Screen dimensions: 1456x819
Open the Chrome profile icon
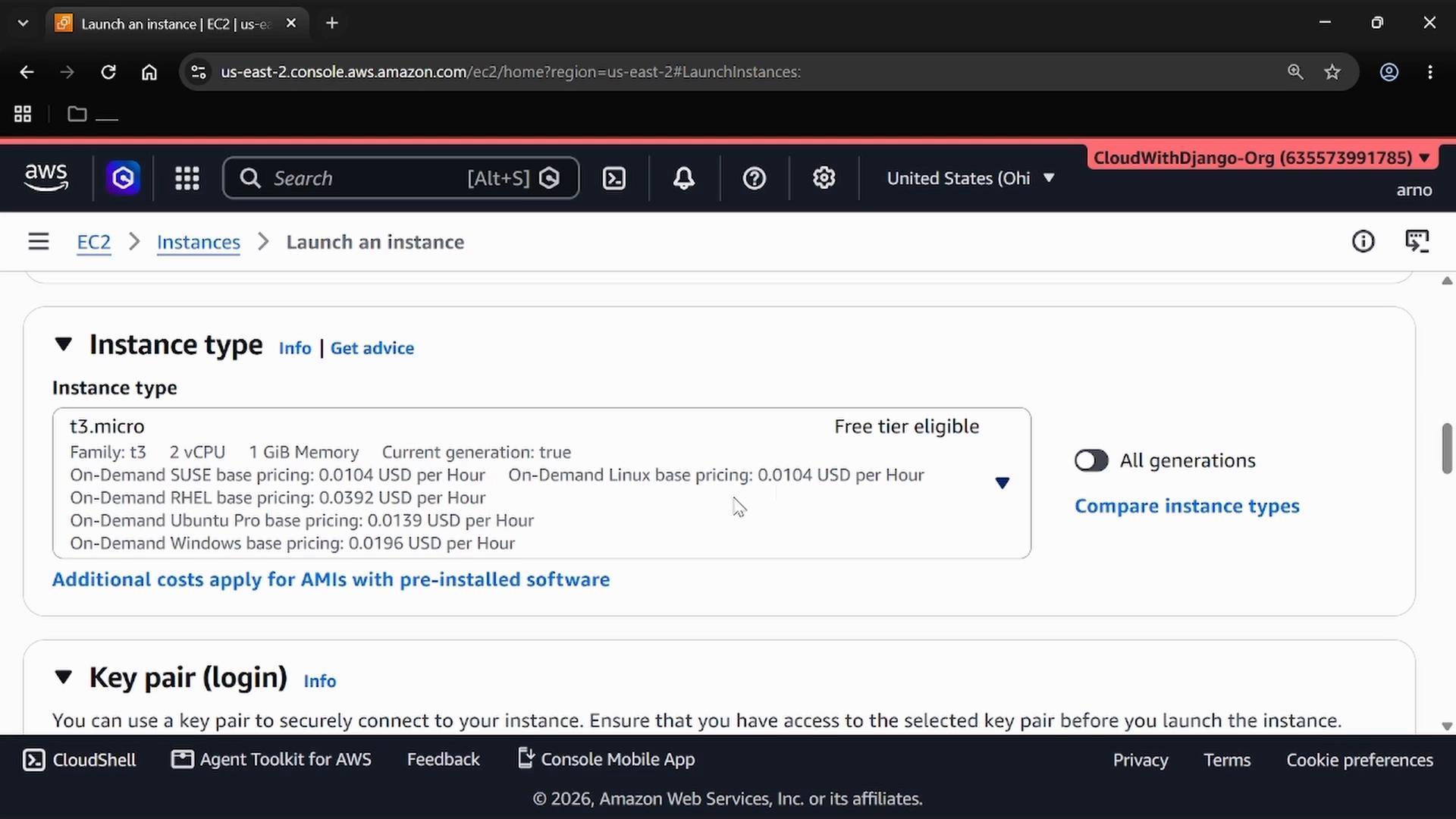[1389, 72]
